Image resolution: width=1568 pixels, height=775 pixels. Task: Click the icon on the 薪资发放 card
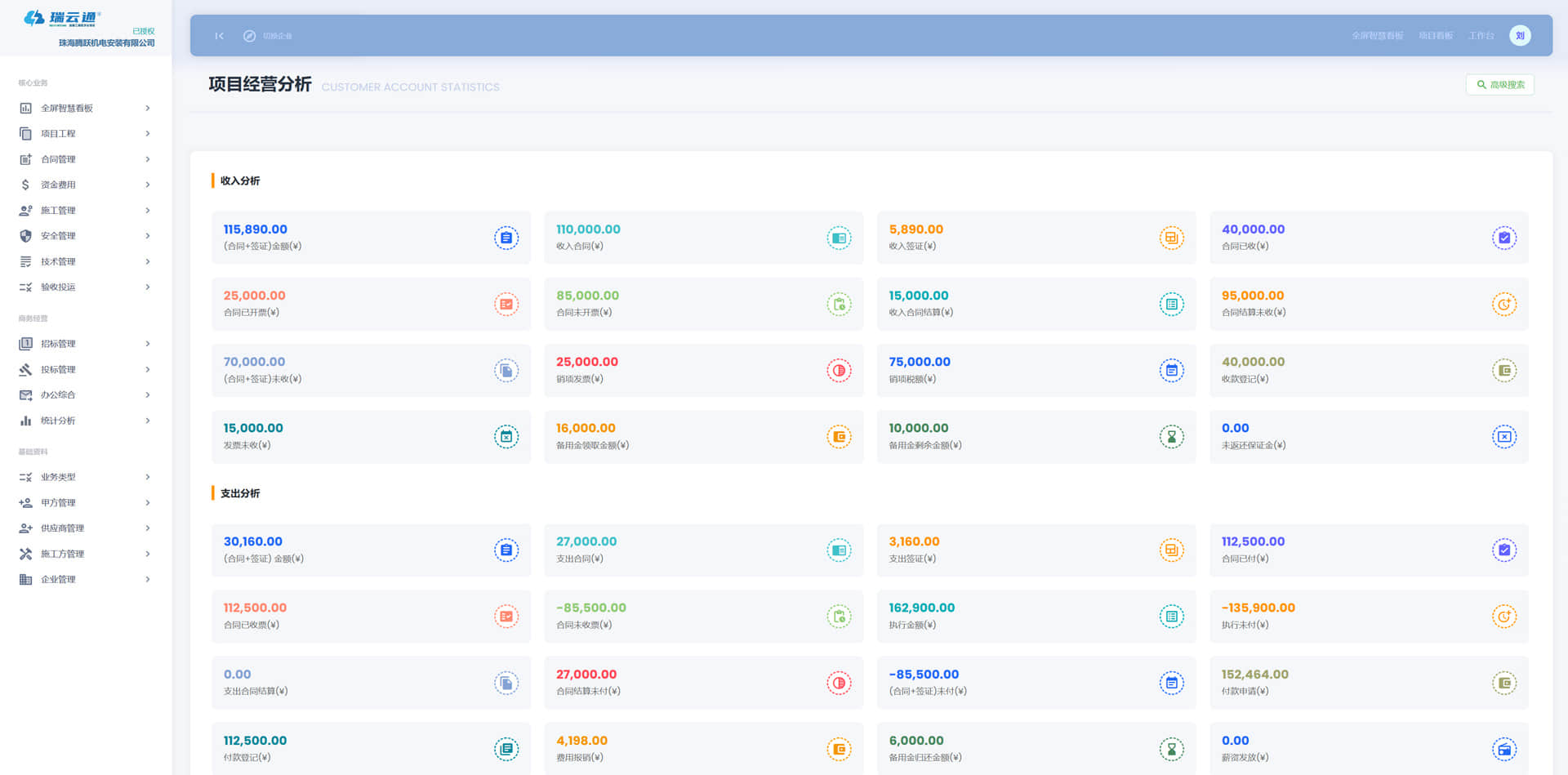pyautogui.click(x=1503, y=749)
